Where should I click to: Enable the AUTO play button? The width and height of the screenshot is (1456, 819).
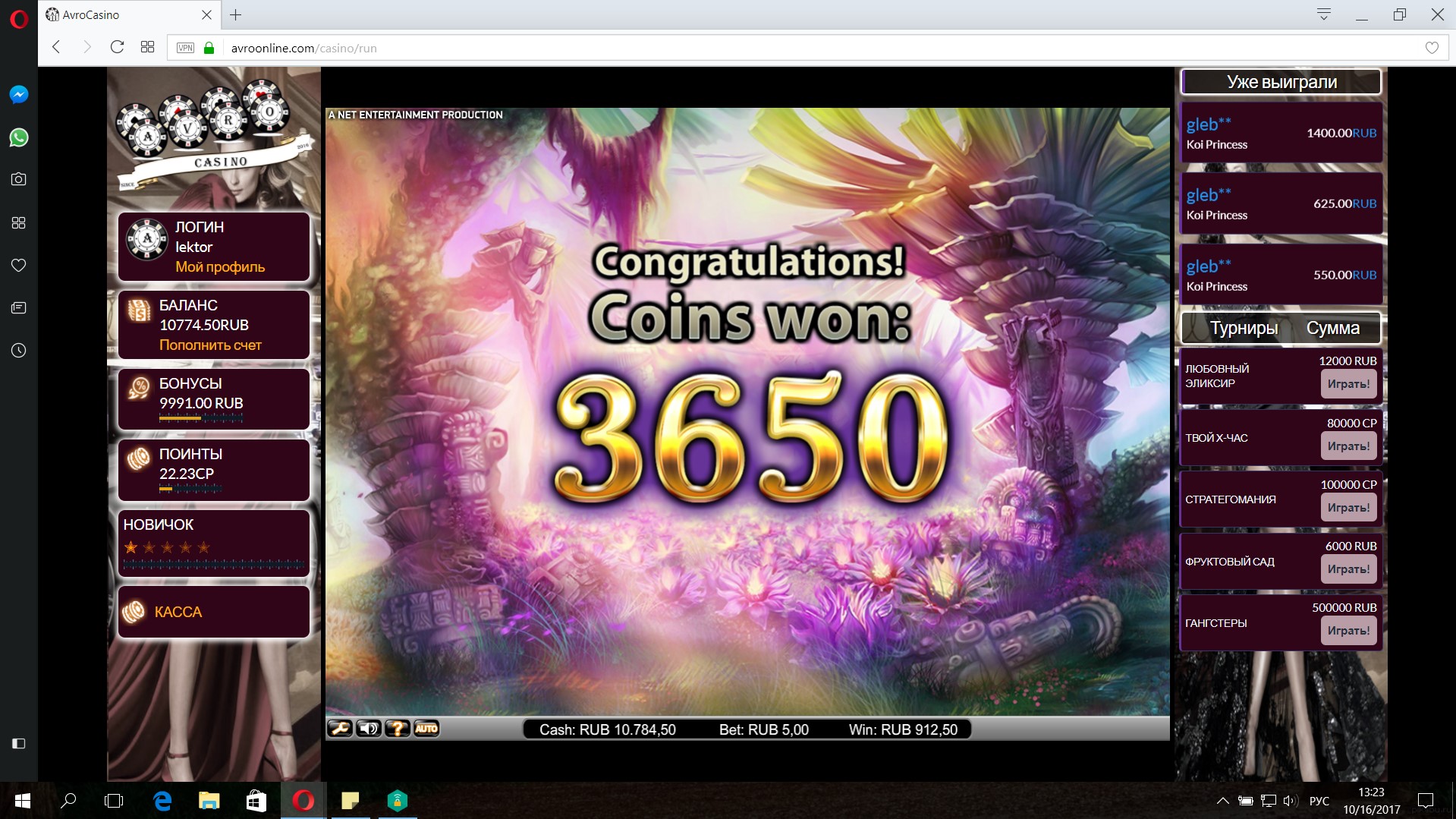(x=426, y=729)
